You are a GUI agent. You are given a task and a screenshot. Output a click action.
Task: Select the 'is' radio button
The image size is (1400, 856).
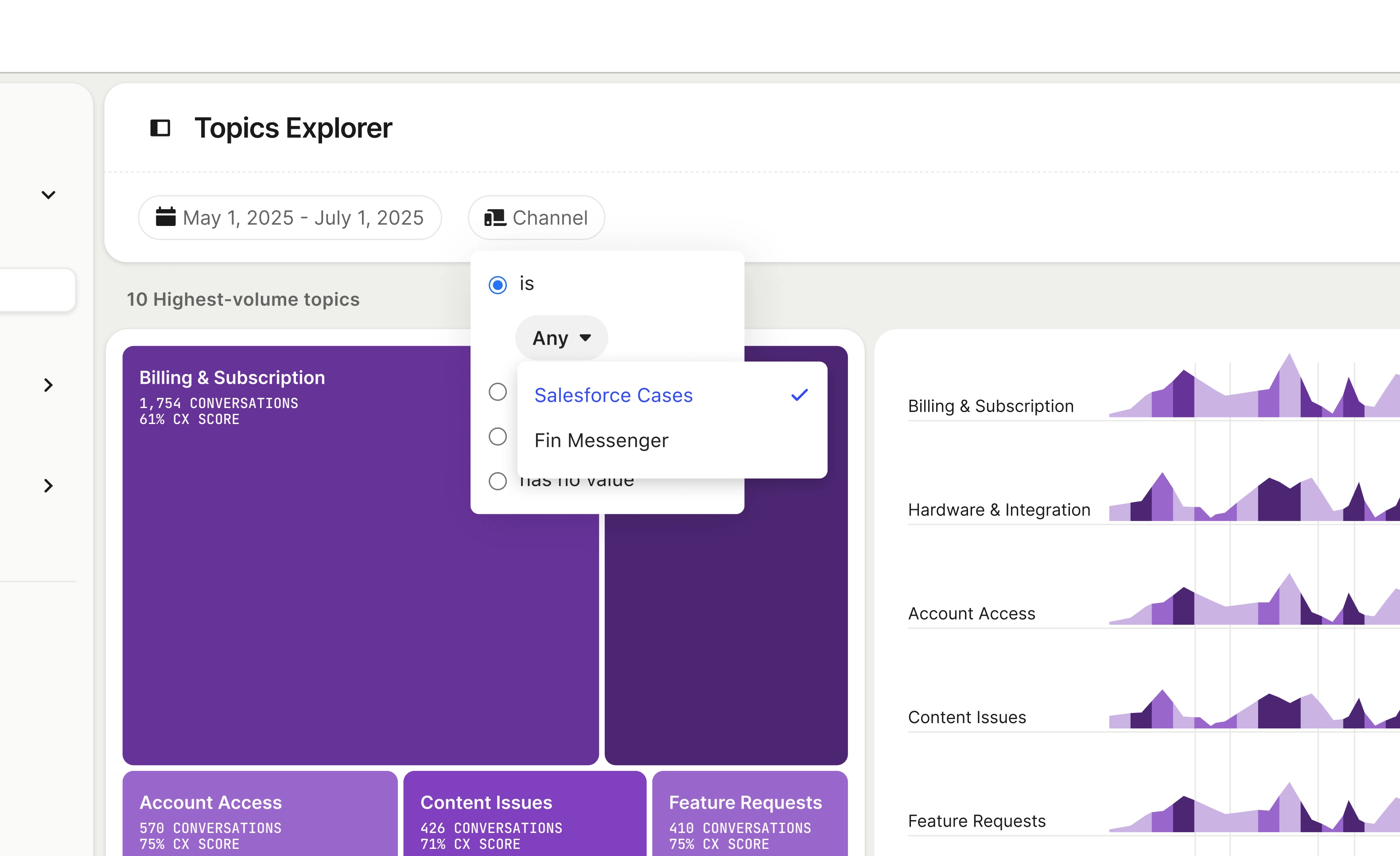click(498, 284)
